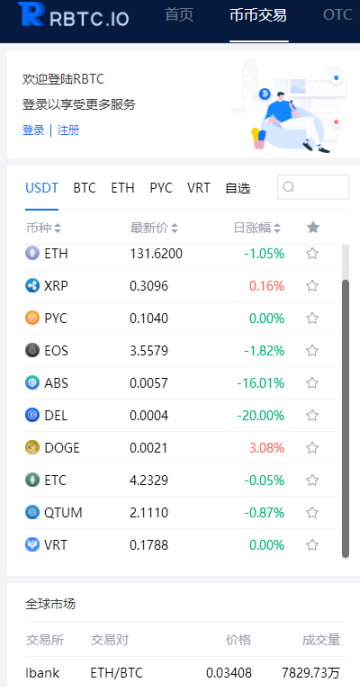This screenshot has height=687, width=360.
Task: Sort by 日涨幅 column arrows
Action: [277, 228]
